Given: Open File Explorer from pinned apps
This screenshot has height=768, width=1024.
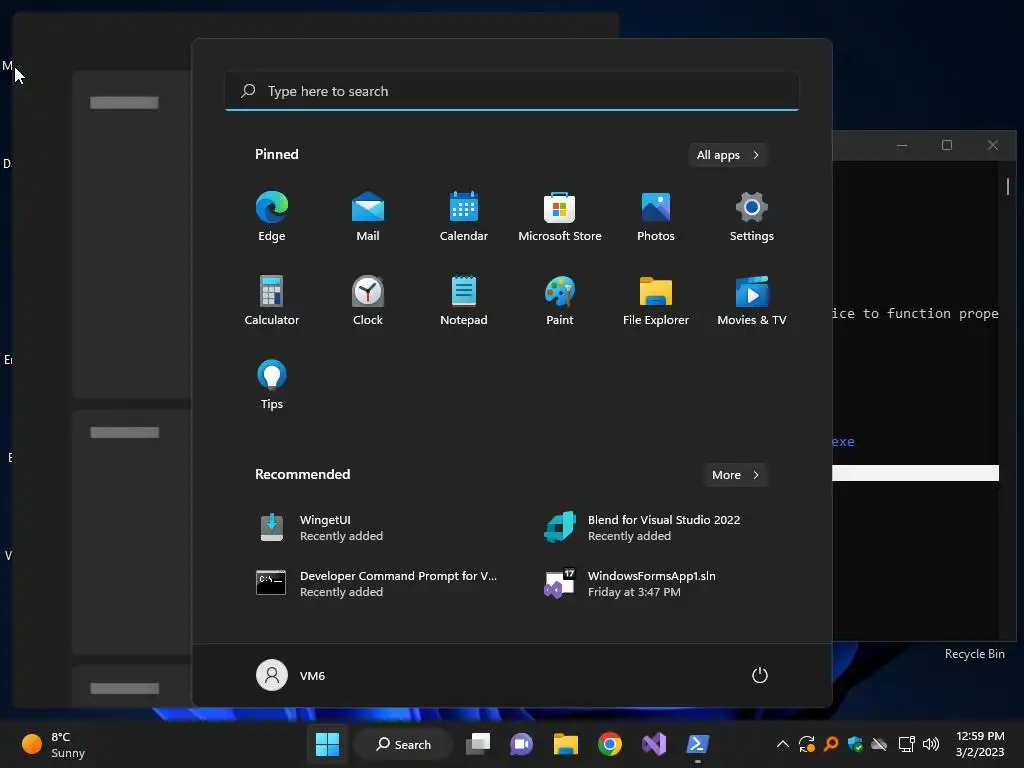Looking at the screenshot, I should pyautogui.click(x=656, y=300).
